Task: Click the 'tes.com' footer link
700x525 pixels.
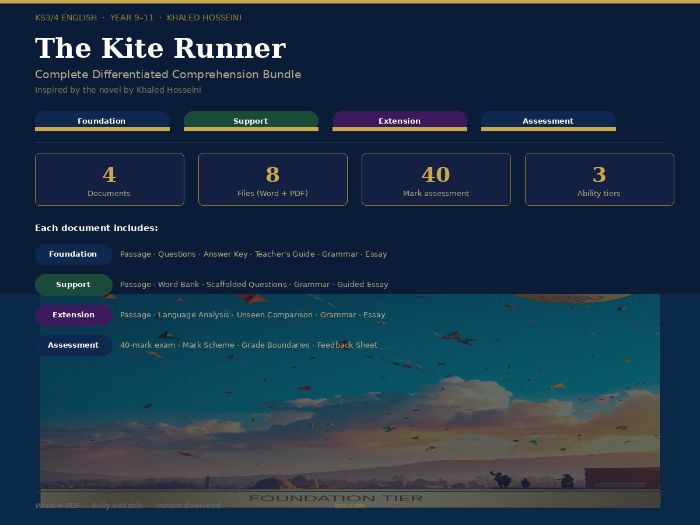Action: click(x=350, y=505)
